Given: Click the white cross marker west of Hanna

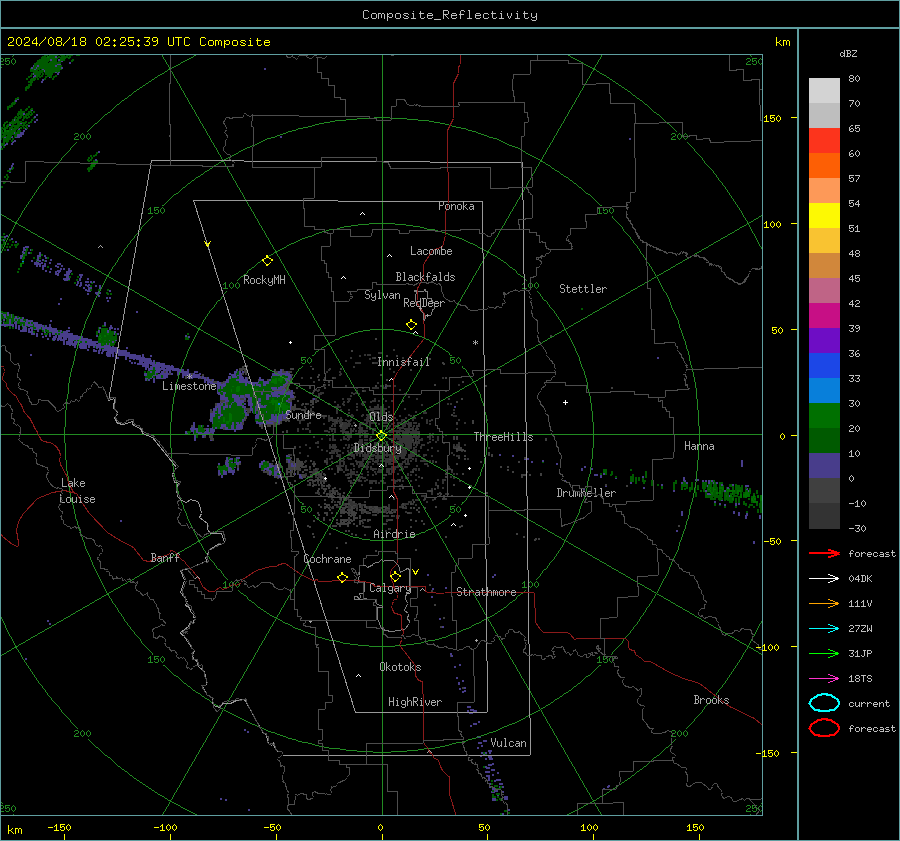Looking at the screenshot, I should (x=565, y=402).
